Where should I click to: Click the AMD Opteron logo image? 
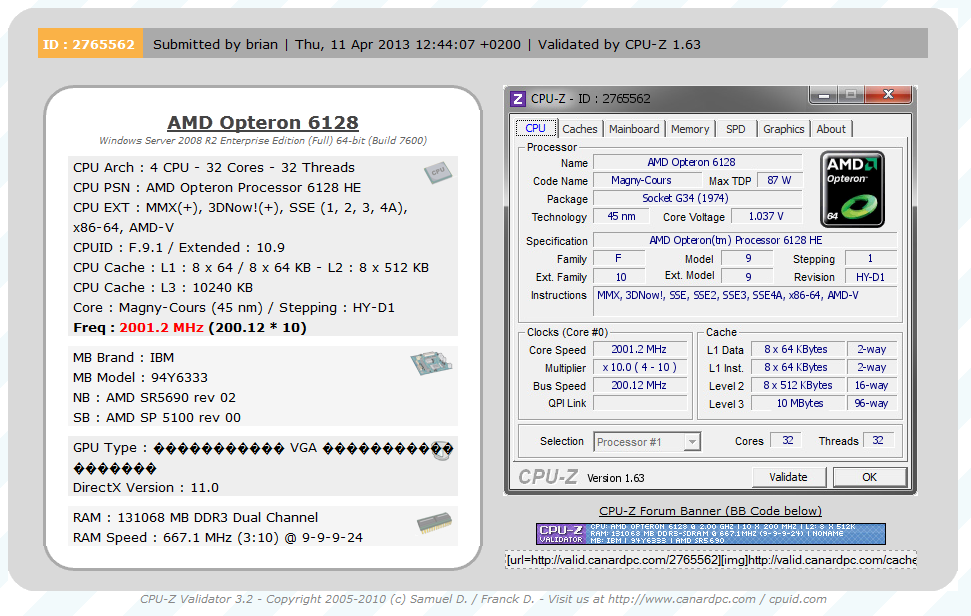(x=853, y=189)
